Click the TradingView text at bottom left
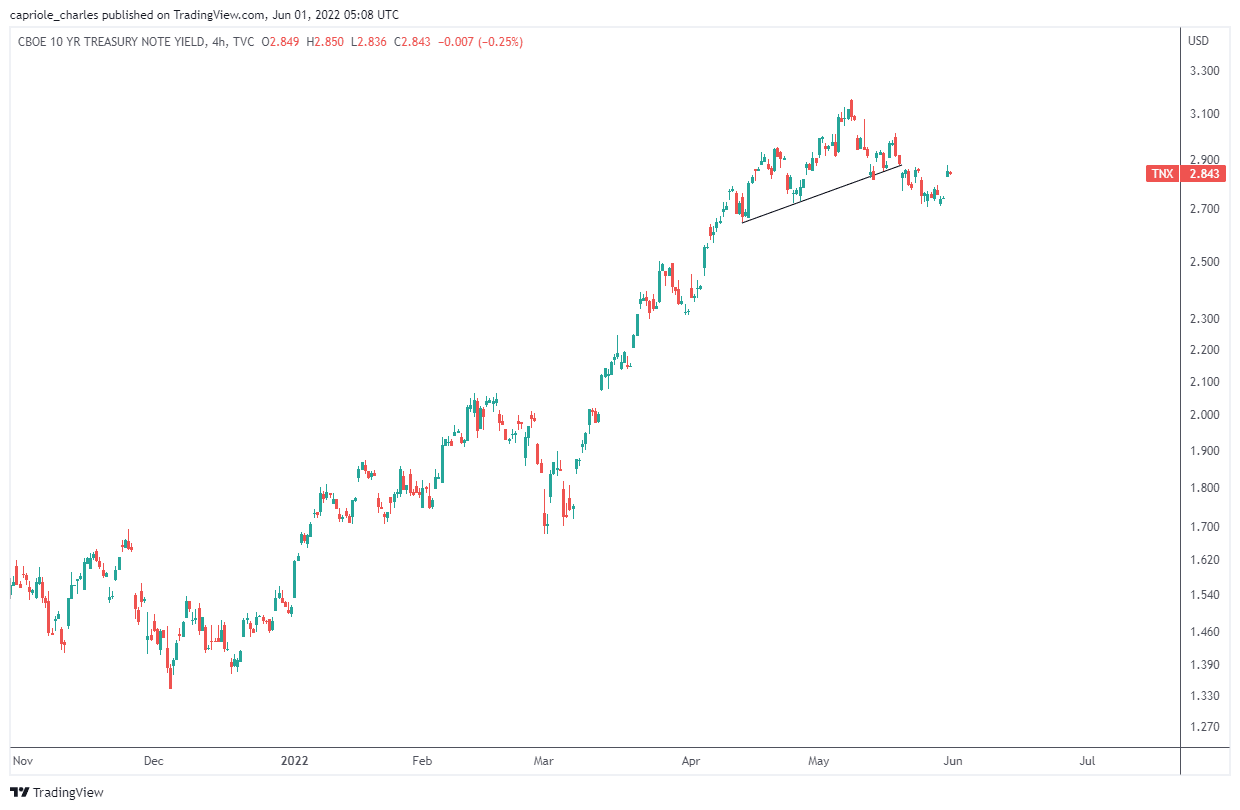The height and width of the screenshot is (810, 1240). coord(68,793)
